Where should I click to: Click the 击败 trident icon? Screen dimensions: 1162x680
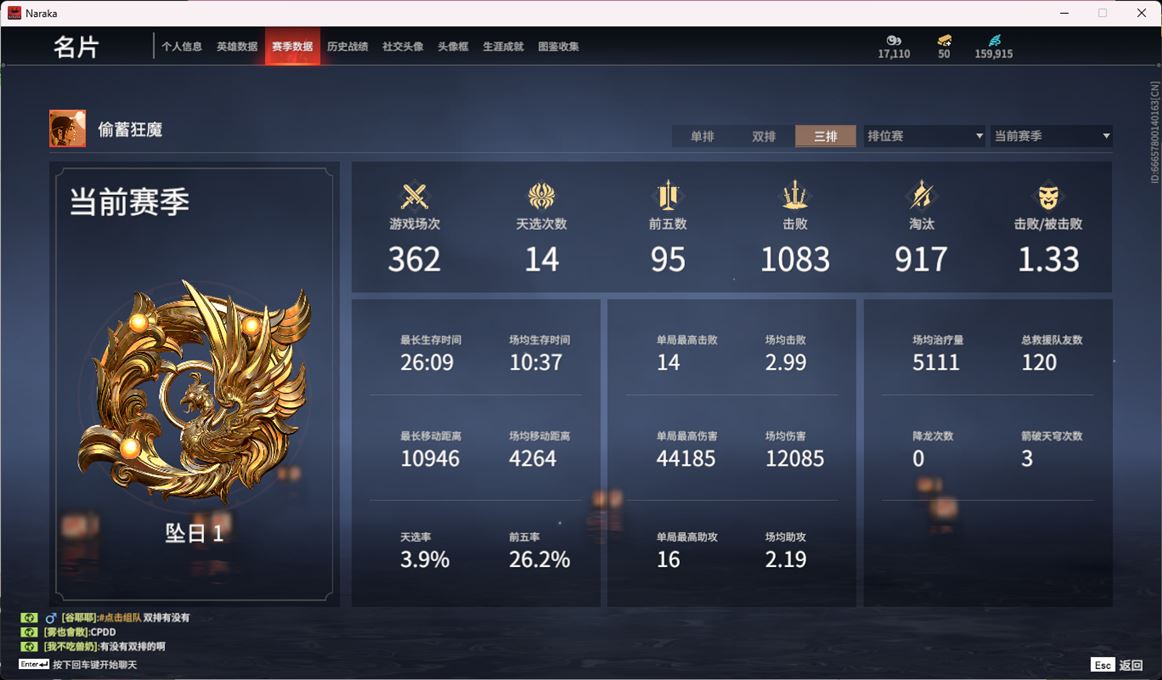tap(794, 196)
